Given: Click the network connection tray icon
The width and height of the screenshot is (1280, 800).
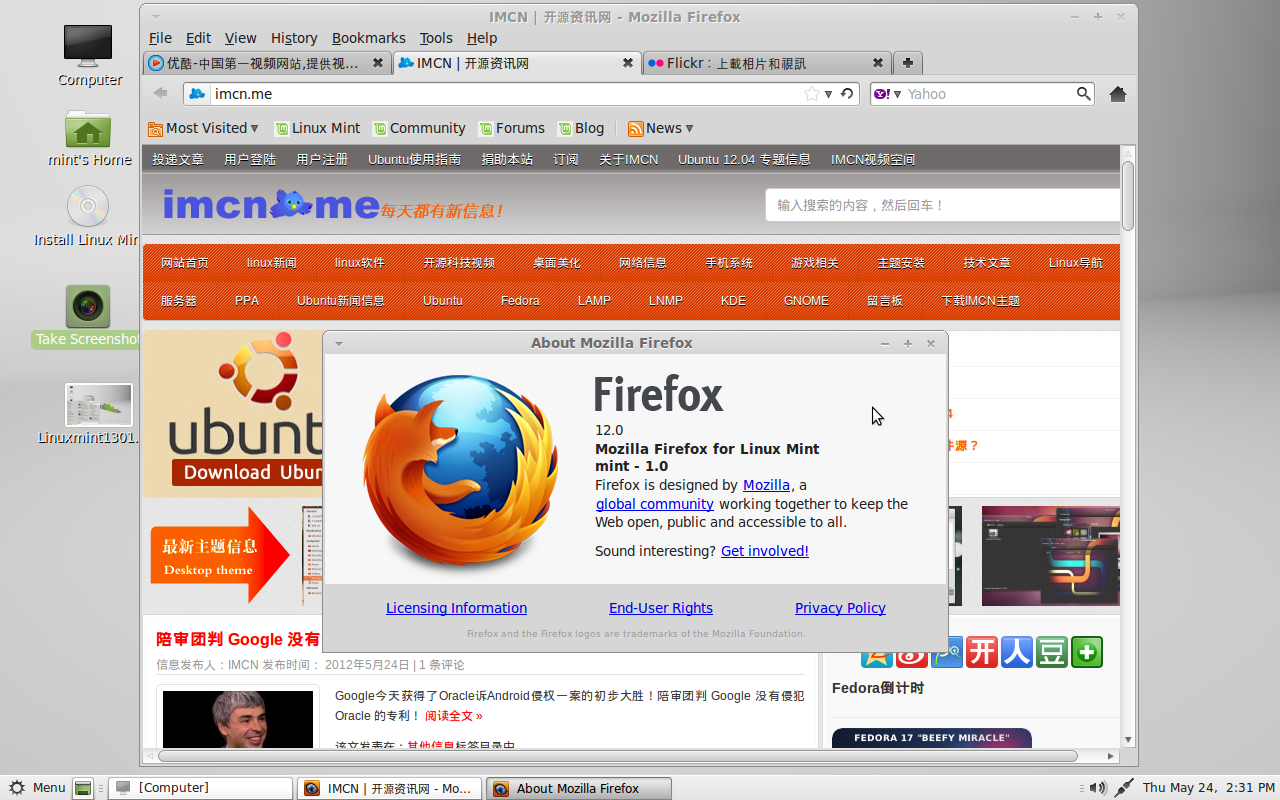Looking at the screenshot, I should point(1124,788).
